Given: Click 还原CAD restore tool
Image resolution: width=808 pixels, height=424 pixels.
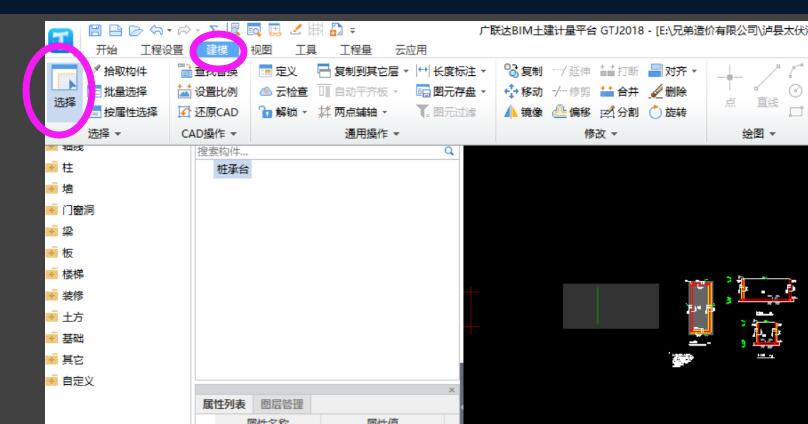Looking at the screenshot, I should [x=208, y=112].
